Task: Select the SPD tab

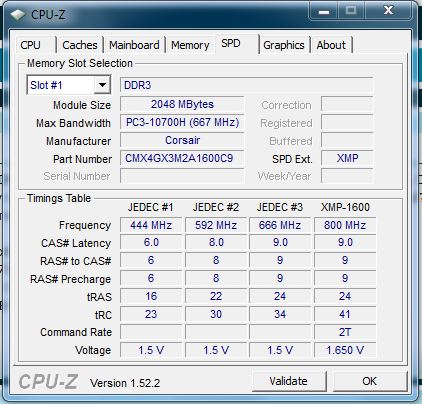Action: tap(231, 43)
